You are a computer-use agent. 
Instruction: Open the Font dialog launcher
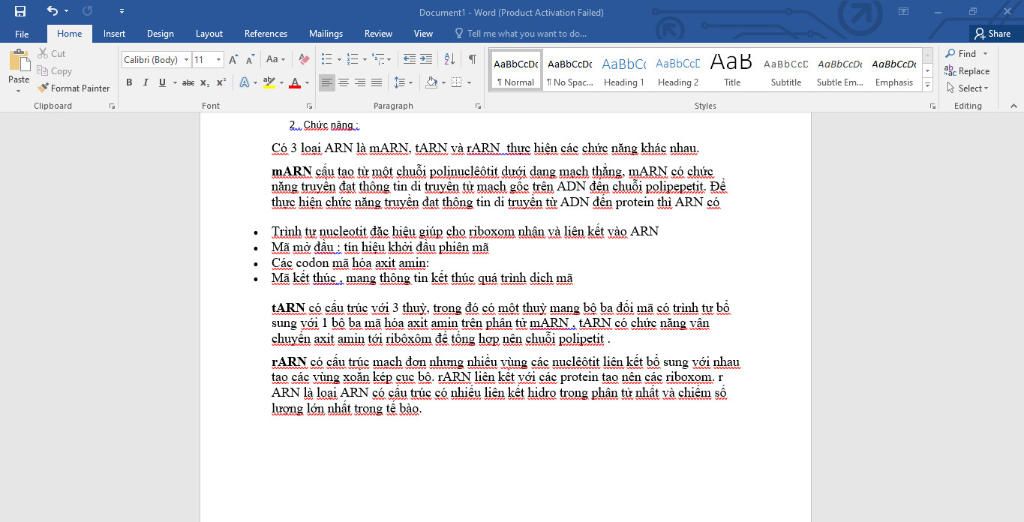(x=309, y=106)
